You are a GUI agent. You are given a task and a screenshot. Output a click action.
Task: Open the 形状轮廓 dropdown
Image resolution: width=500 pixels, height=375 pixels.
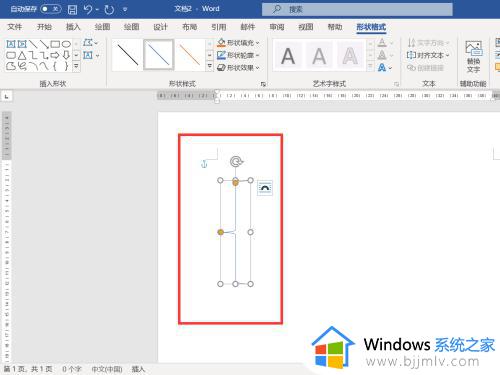(238, 55)
